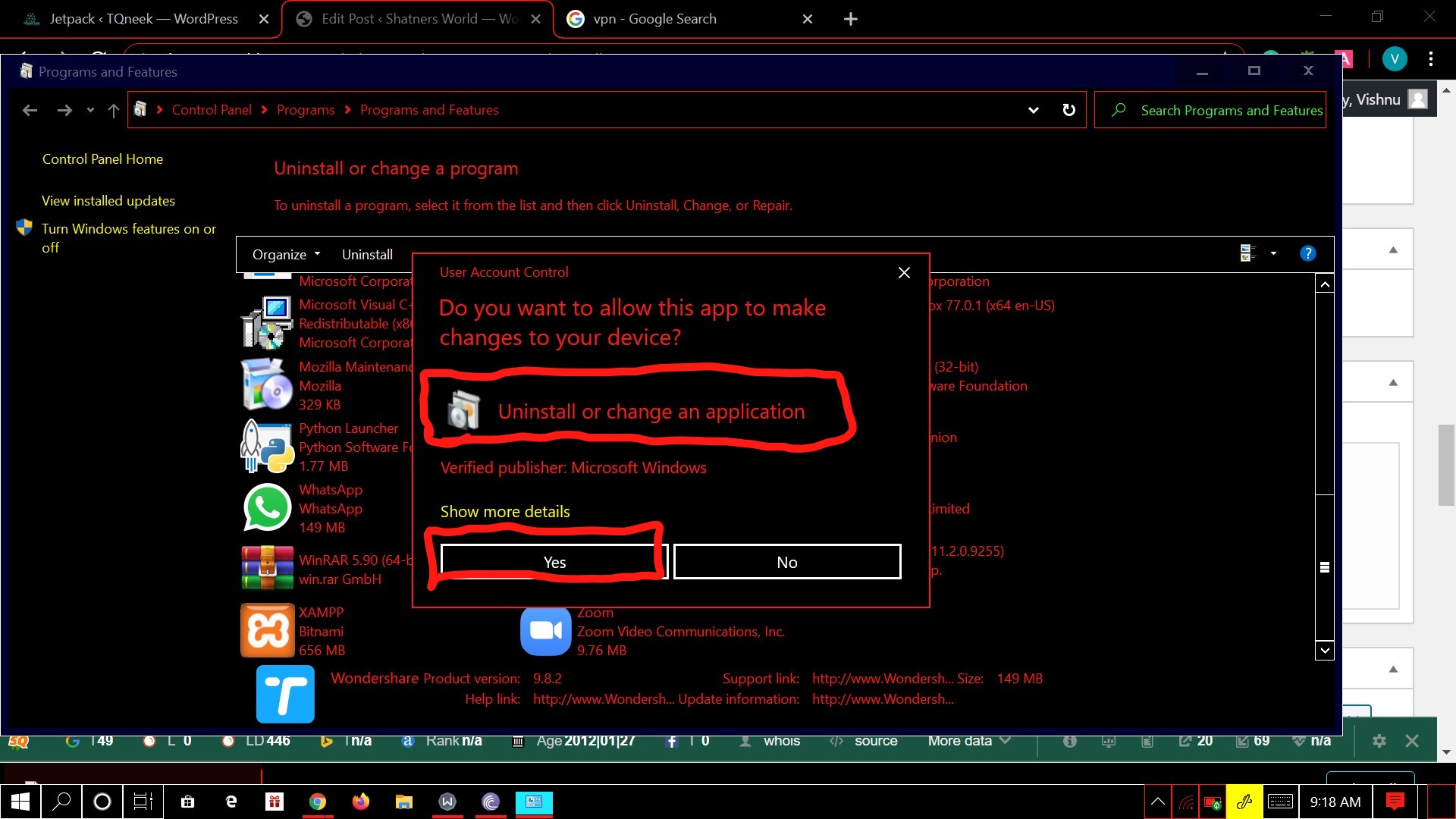This screenshot has width=1456, height=819.
Task: Open Microsoft Store from taskbar
Action: (187, 802)
